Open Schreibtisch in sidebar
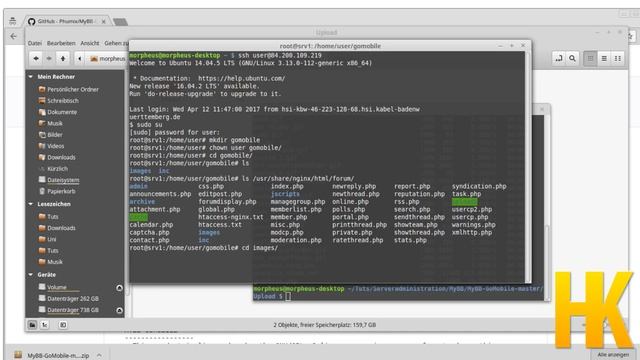 pos(58,101)
